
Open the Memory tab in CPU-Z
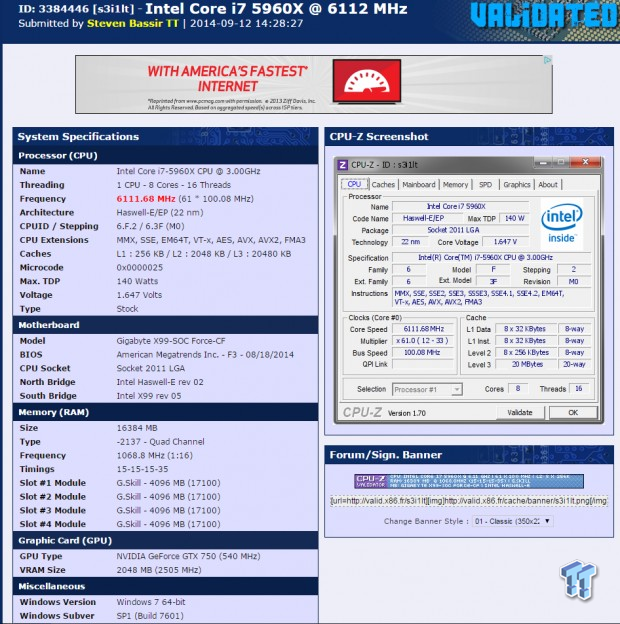[x=455, y=185]
